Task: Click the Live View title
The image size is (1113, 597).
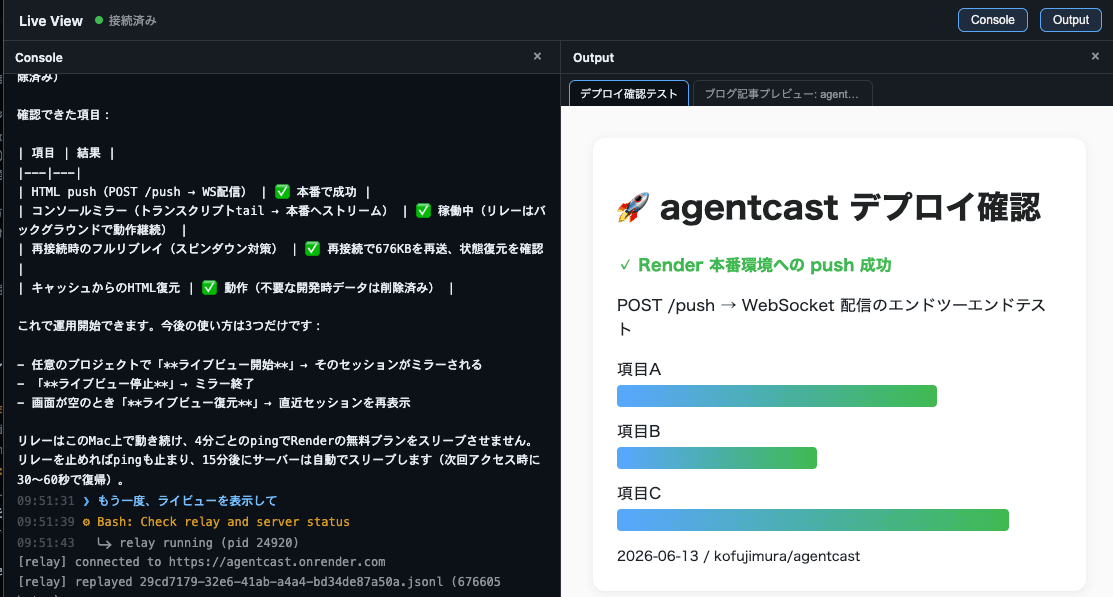Action: (x=50, y=21)
